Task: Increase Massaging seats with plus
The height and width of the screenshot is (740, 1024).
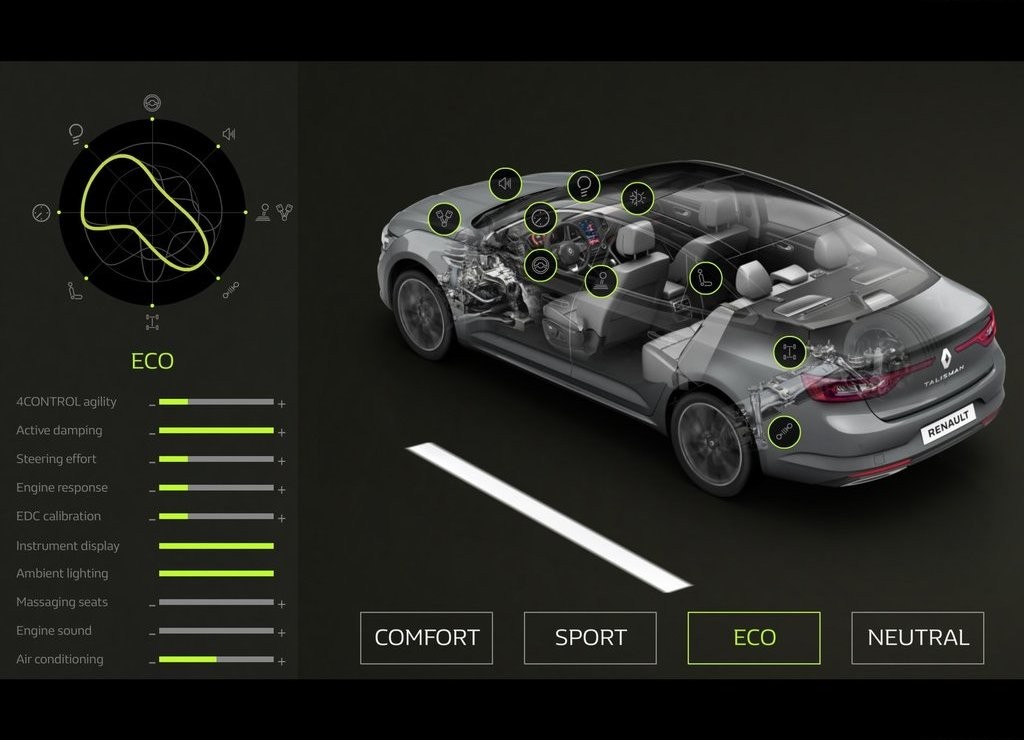Action: click(281, 604)
